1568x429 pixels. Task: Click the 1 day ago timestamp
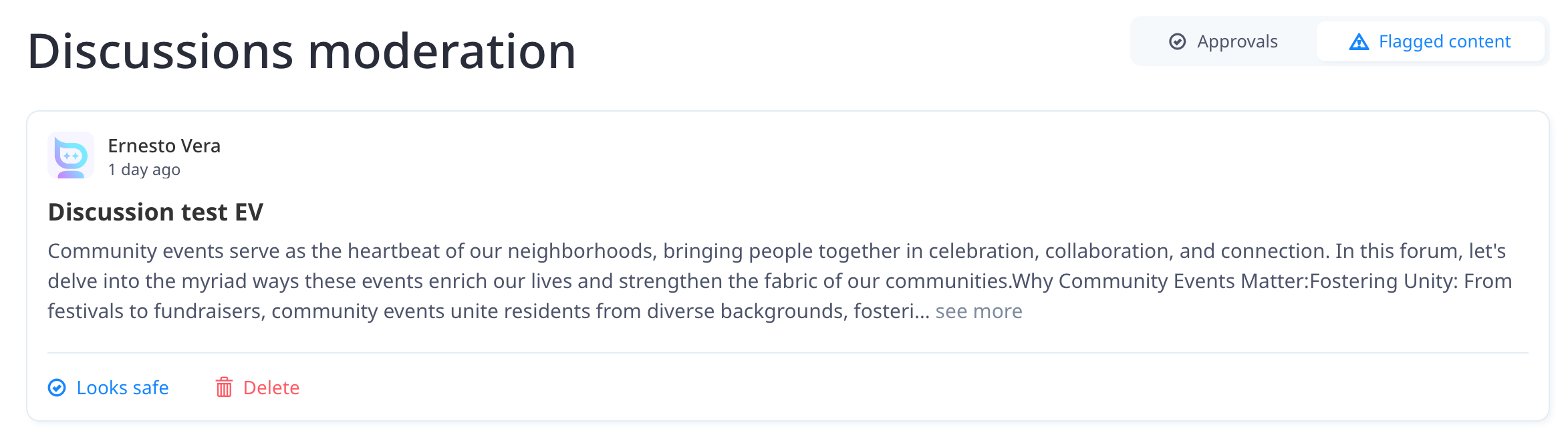tap(144, 170)
